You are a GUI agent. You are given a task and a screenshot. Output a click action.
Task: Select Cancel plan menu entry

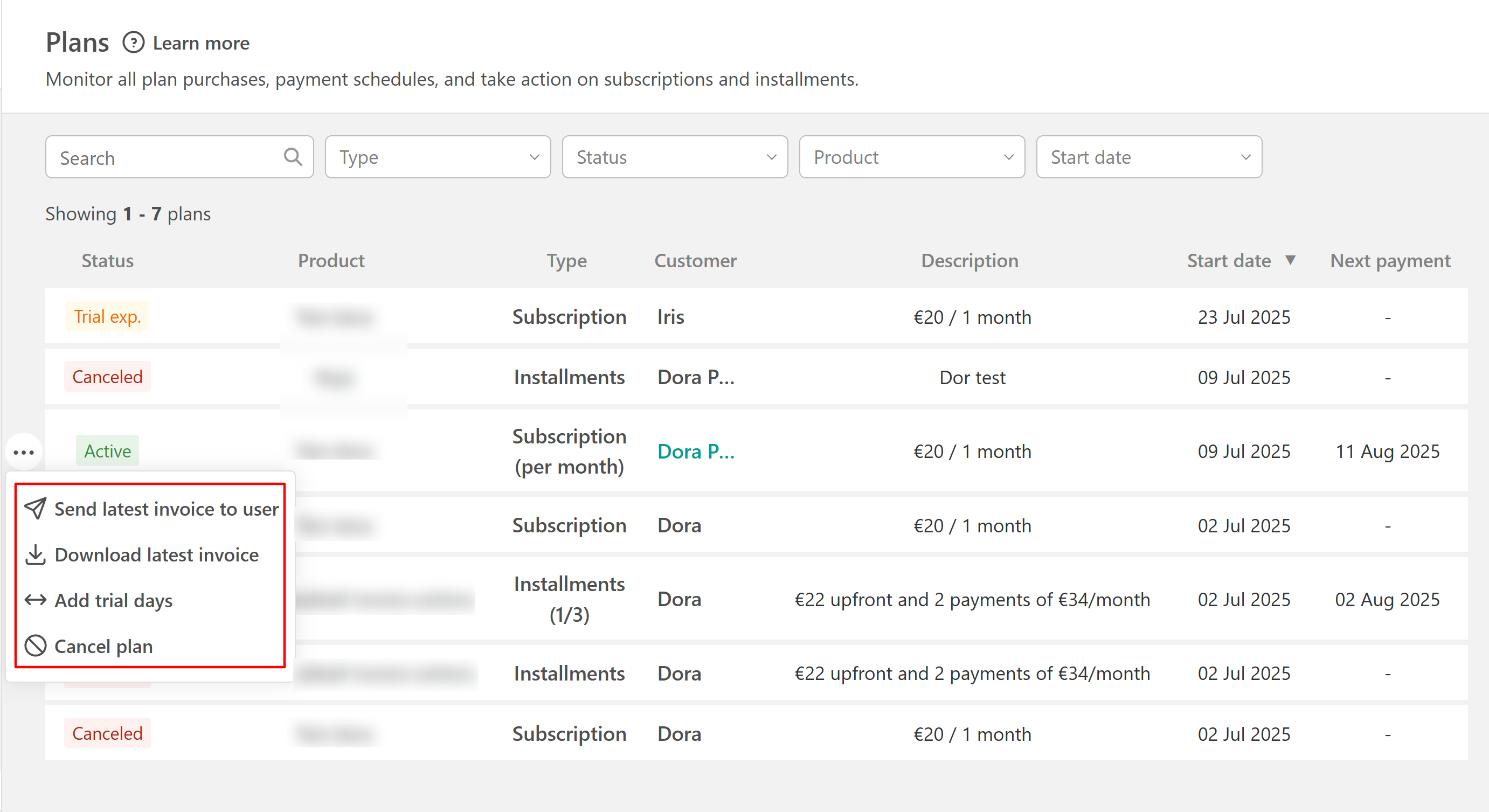point(103,646)
